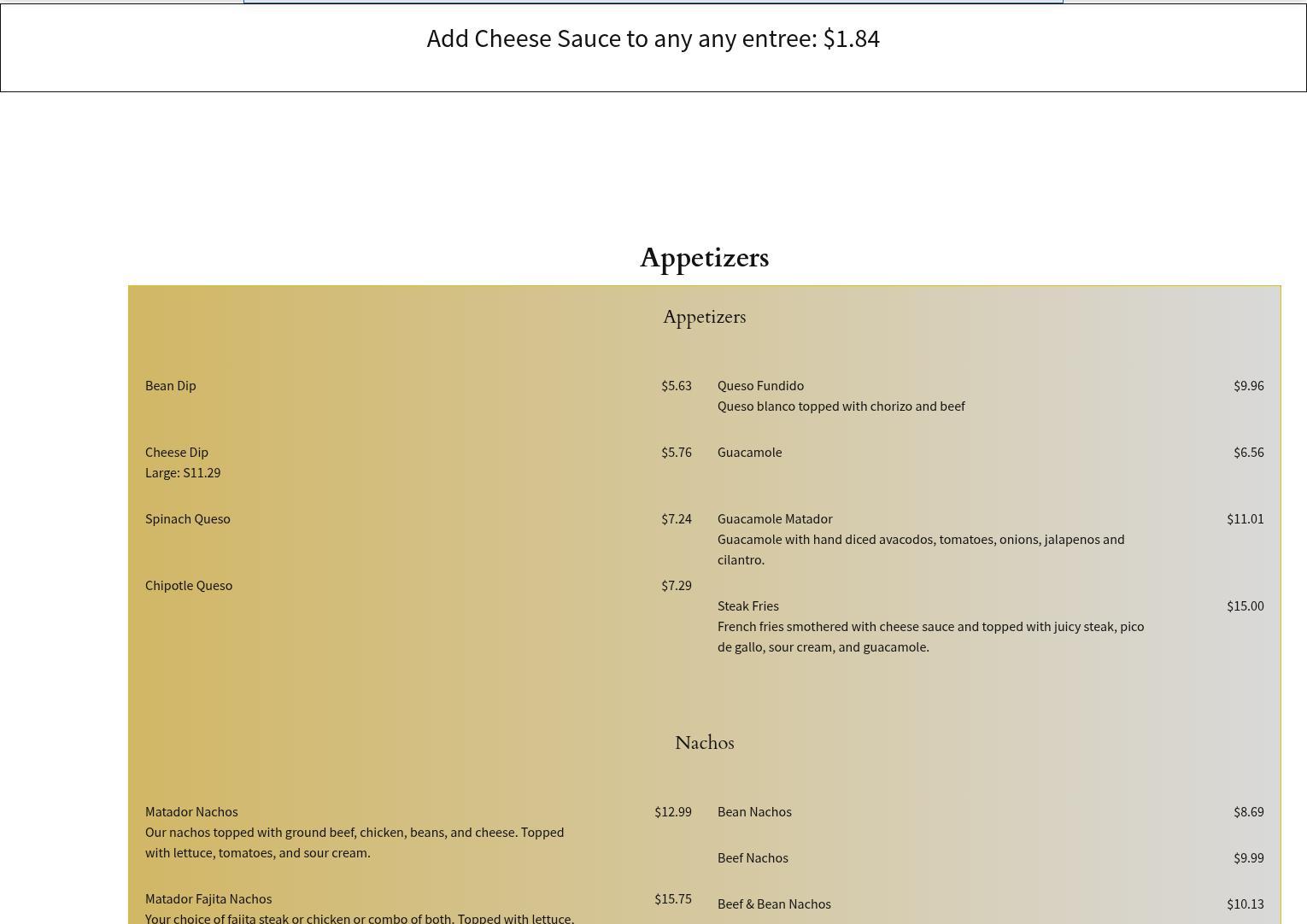Image resolution: width=1307 pixels, height=924 pixels.
Task: Select Chipotle Queso from the appetizers
Action: tap(189, 586)
